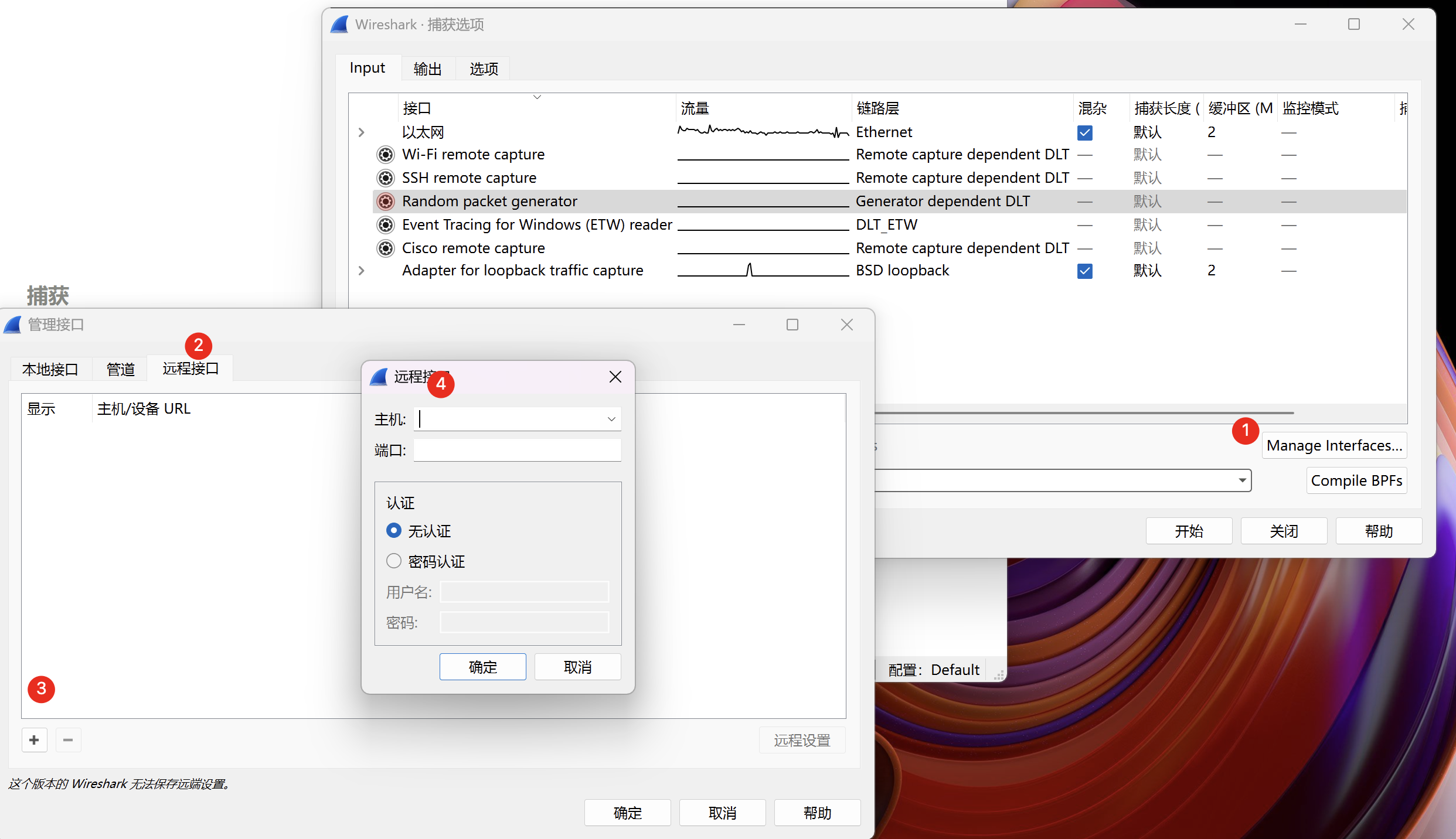Click 取消 in the remote interface dialog
This screenshot has width=1456, height=839.
coord(577,667)
